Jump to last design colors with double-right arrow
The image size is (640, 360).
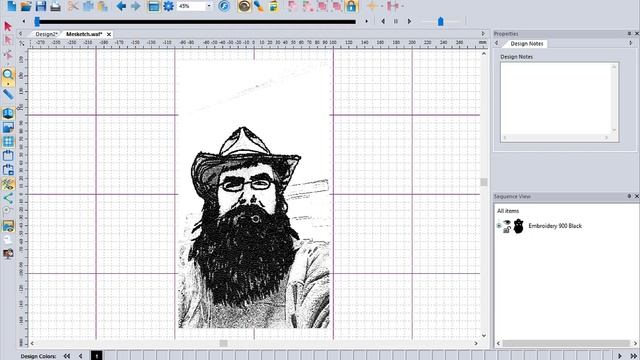[x=633, y=356]
